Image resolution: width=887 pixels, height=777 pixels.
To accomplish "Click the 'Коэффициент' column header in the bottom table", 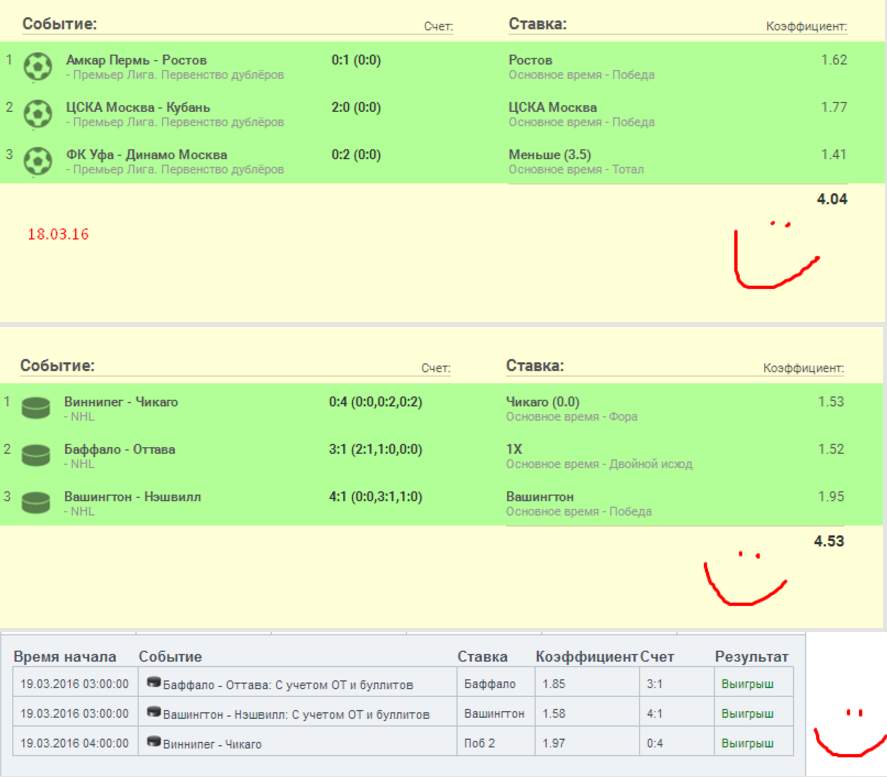I will [x=587, y=657].
